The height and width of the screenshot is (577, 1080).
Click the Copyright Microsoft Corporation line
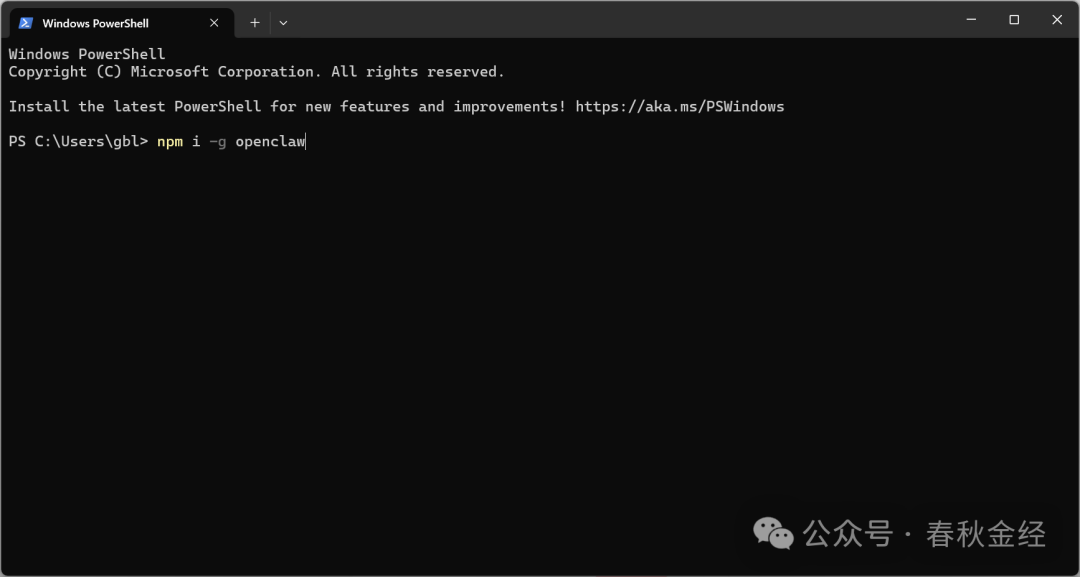coord(256,72)
